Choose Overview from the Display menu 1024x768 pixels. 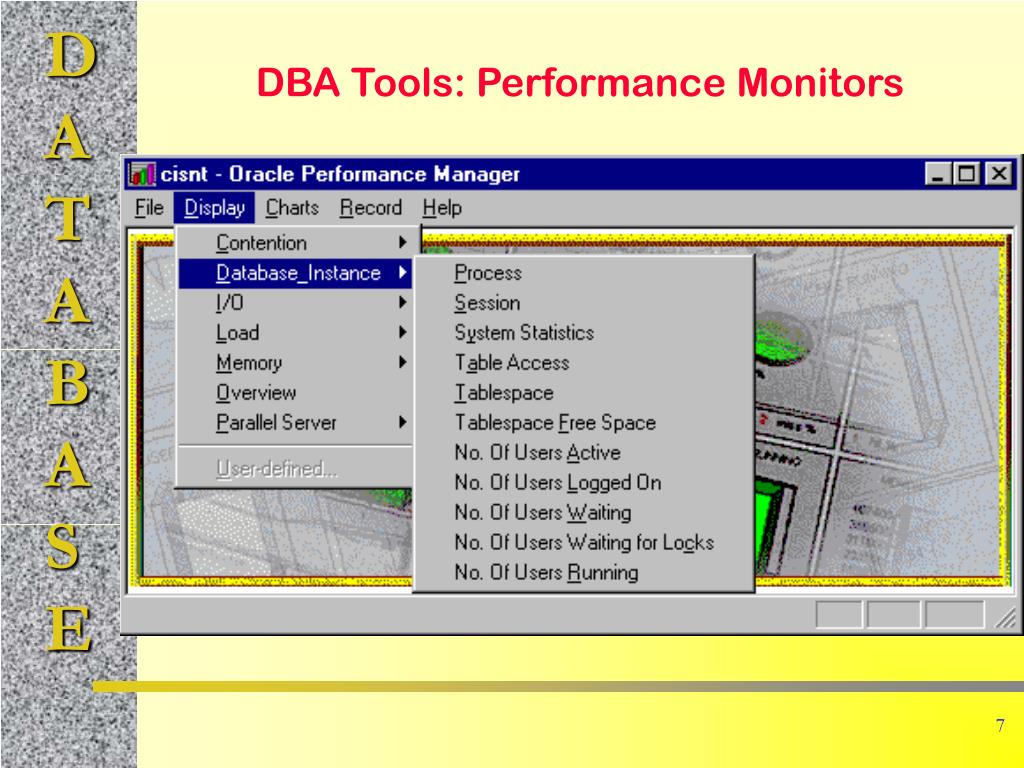tap(295, 392)
